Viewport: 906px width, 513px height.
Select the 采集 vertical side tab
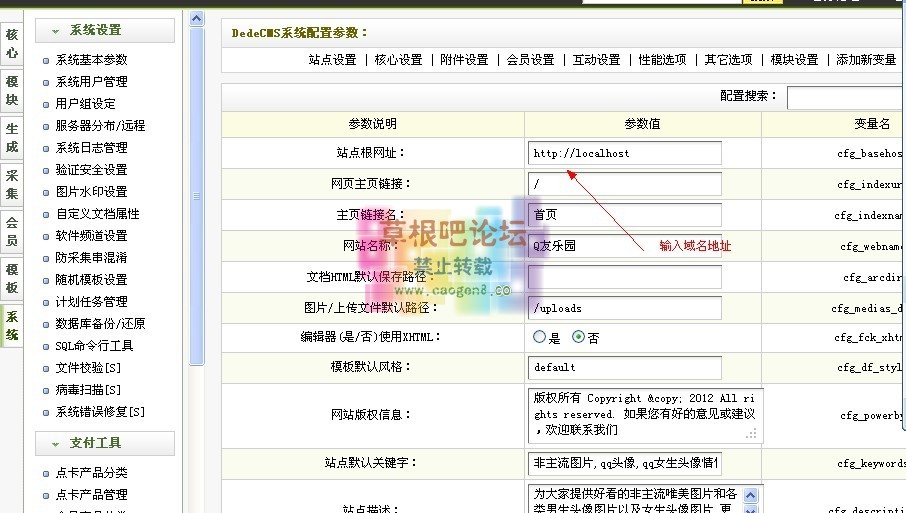point(12,185)
